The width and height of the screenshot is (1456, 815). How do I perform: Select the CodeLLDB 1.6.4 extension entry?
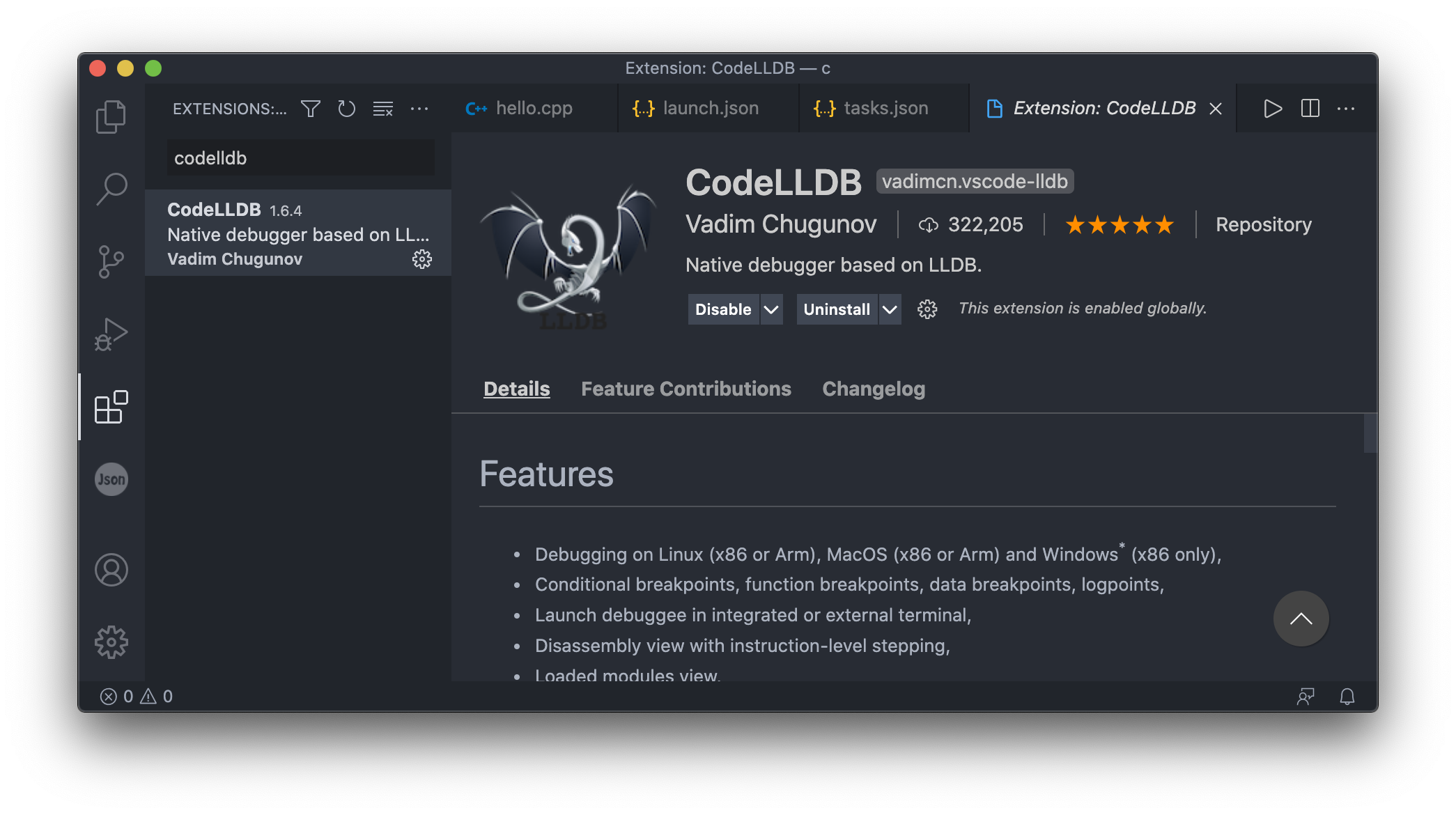coord(298,233)
